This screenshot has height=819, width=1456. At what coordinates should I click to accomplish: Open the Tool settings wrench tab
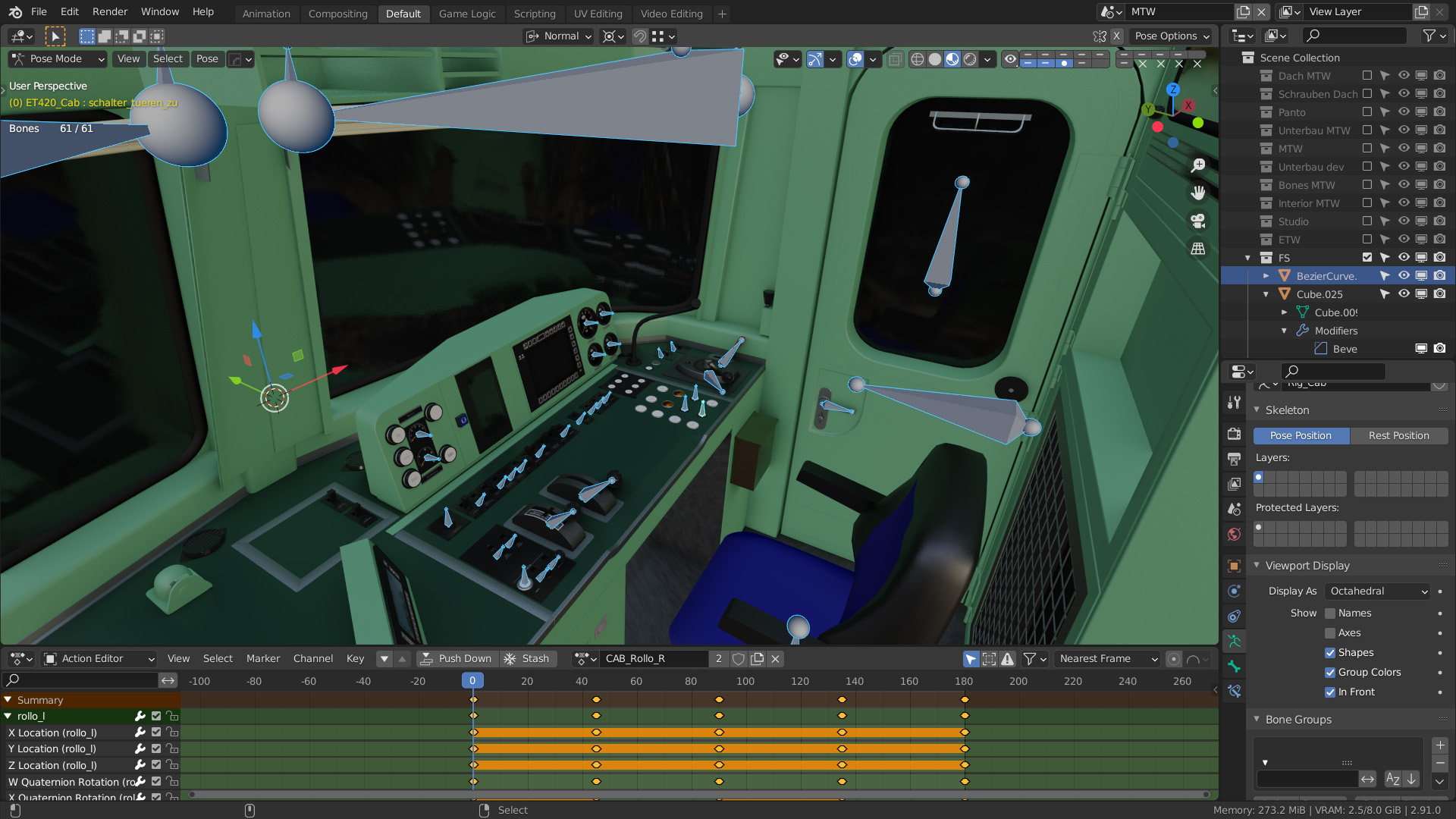tap(1234, 403)
